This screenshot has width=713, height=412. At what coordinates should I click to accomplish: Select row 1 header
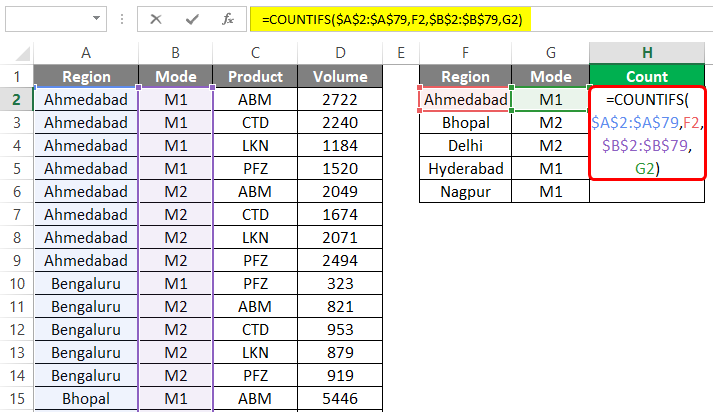pos(16,76)
